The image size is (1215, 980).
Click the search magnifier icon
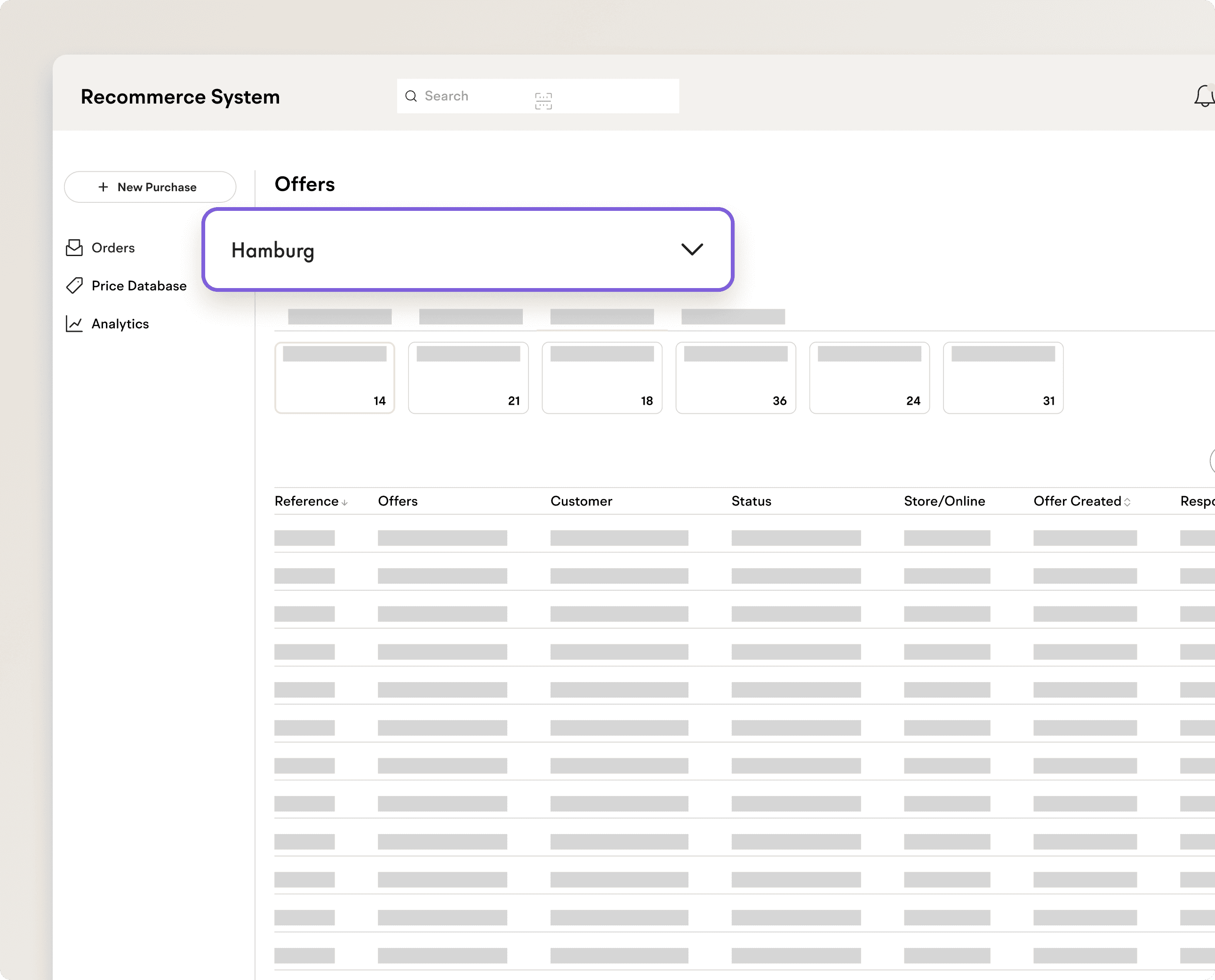pyautogui.click(x=411, y=96)
